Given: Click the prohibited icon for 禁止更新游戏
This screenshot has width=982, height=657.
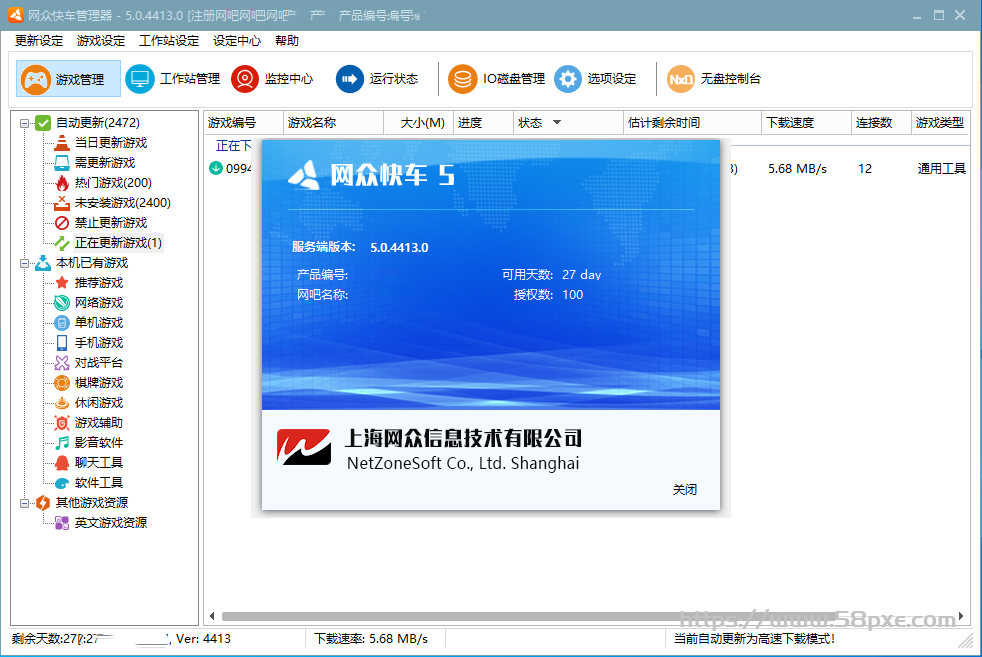Looking at the screenshot, I should (x=61, y=223).
